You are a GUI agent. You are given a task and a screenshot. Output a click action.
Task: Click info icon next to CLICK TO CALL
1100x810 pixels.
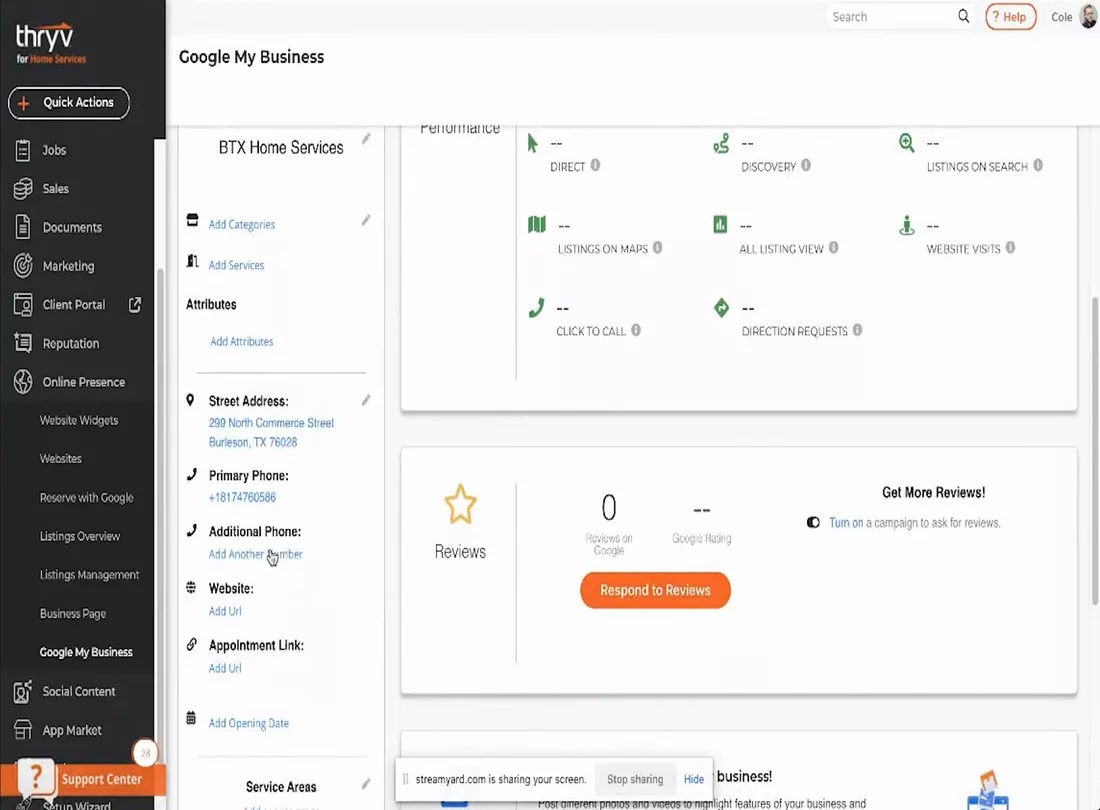[636, 330]
